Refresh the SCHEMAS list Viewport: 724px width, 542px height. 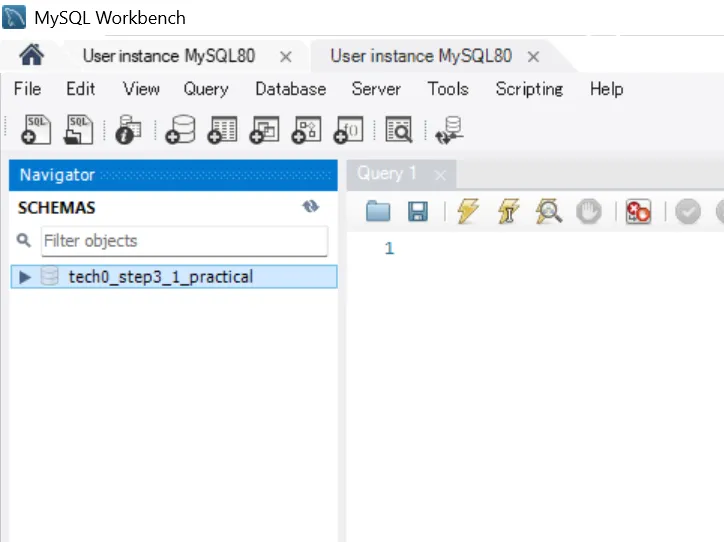pyautogui.click(x=311, y=206)
